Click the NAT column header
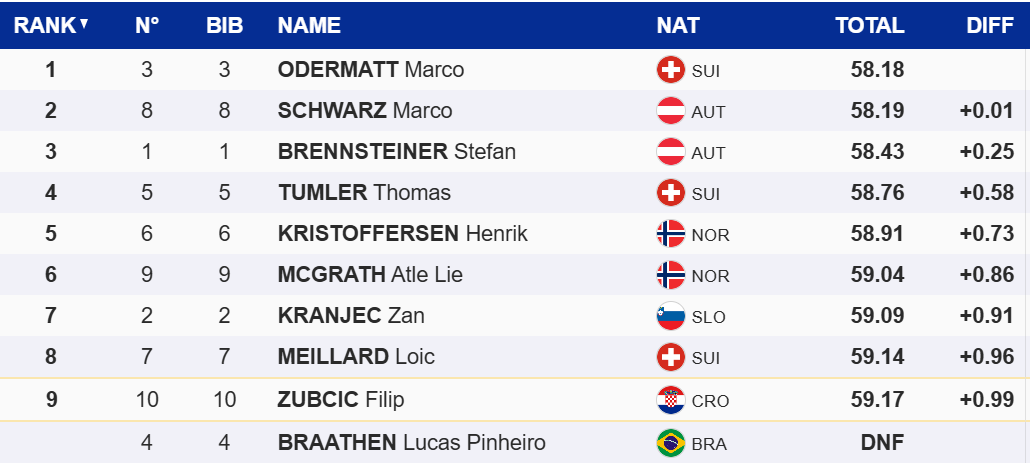 tap(678, 26)
